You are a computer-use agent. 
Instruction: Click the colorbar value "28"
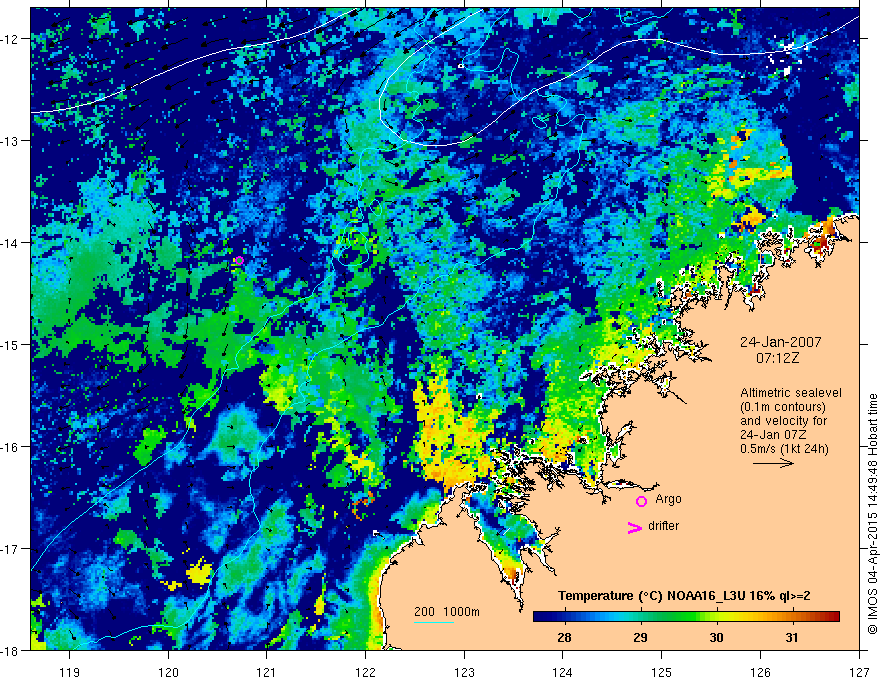click(564, 637)
